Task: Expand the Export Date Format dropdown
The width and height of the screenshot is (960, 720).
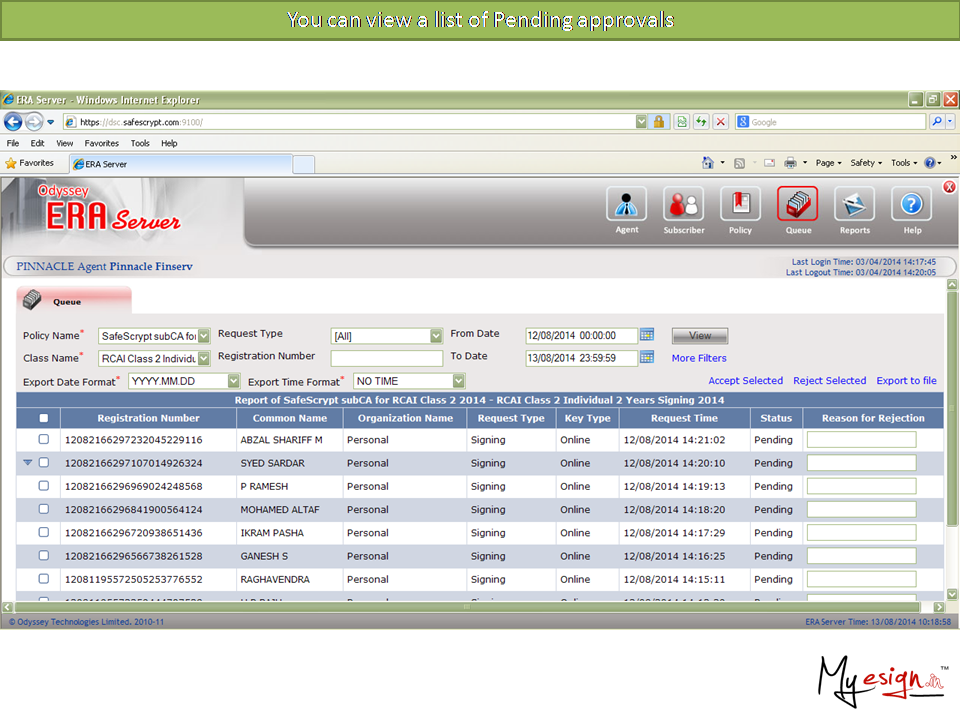Action: click(234, 381)
